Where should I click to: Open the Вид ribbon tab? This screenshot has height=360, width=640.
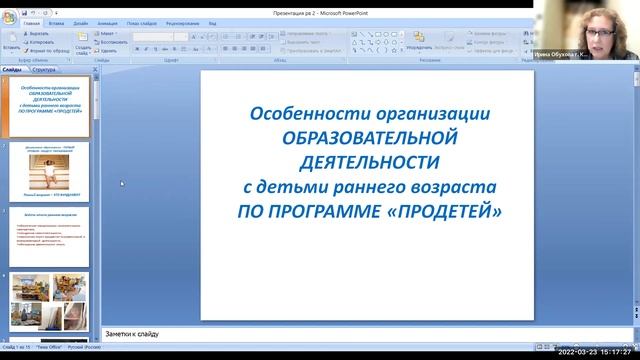click(212, 24)
